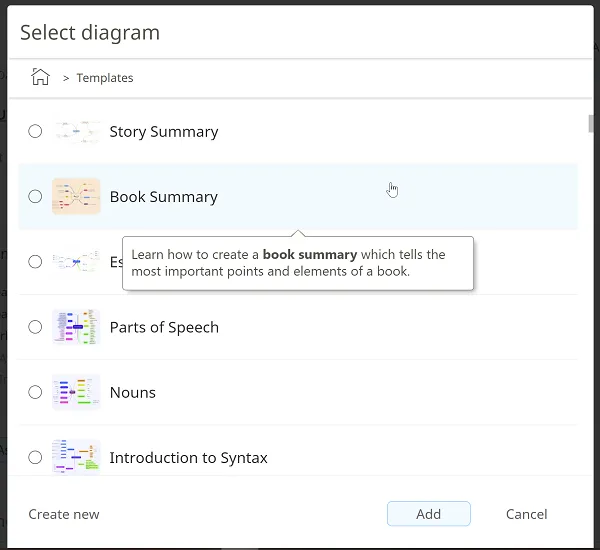Select the Book Summary radio button

tap(35, 197)
